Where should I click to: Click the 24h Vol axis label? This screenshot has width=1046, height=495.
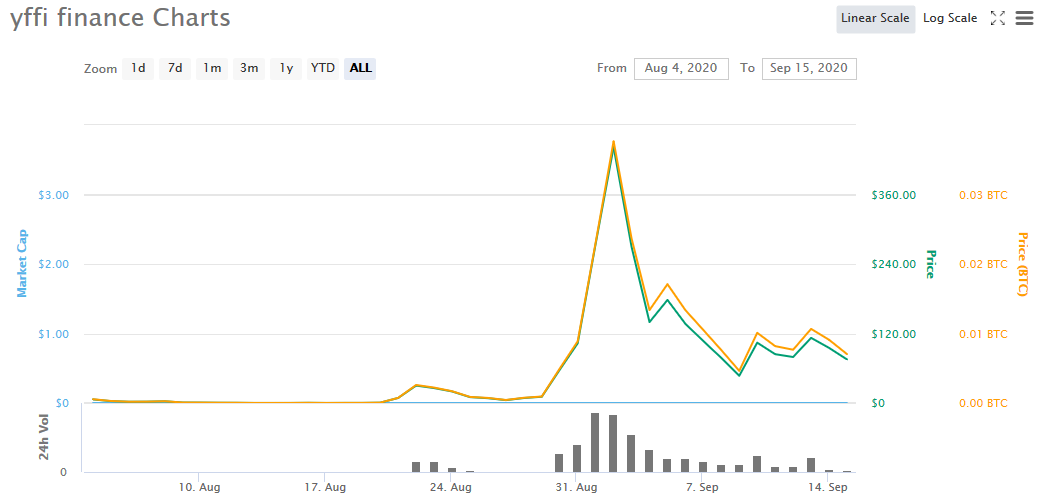[43, 437]
